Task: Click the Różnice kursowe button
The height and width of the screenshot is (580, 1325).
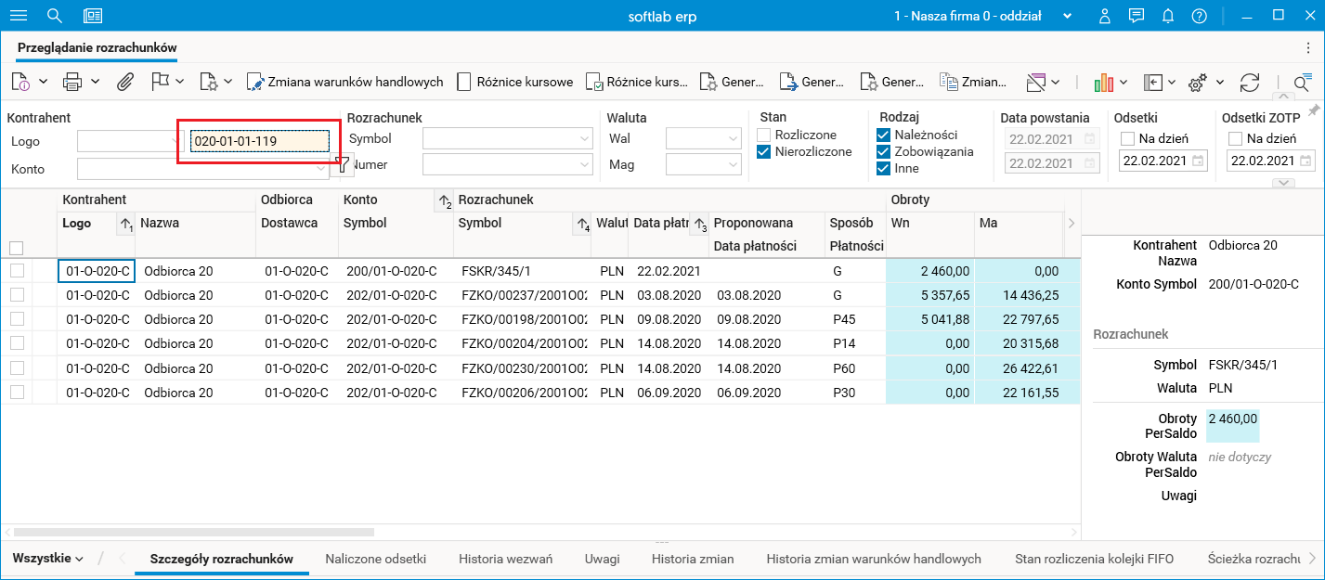Action: point(515,82)
